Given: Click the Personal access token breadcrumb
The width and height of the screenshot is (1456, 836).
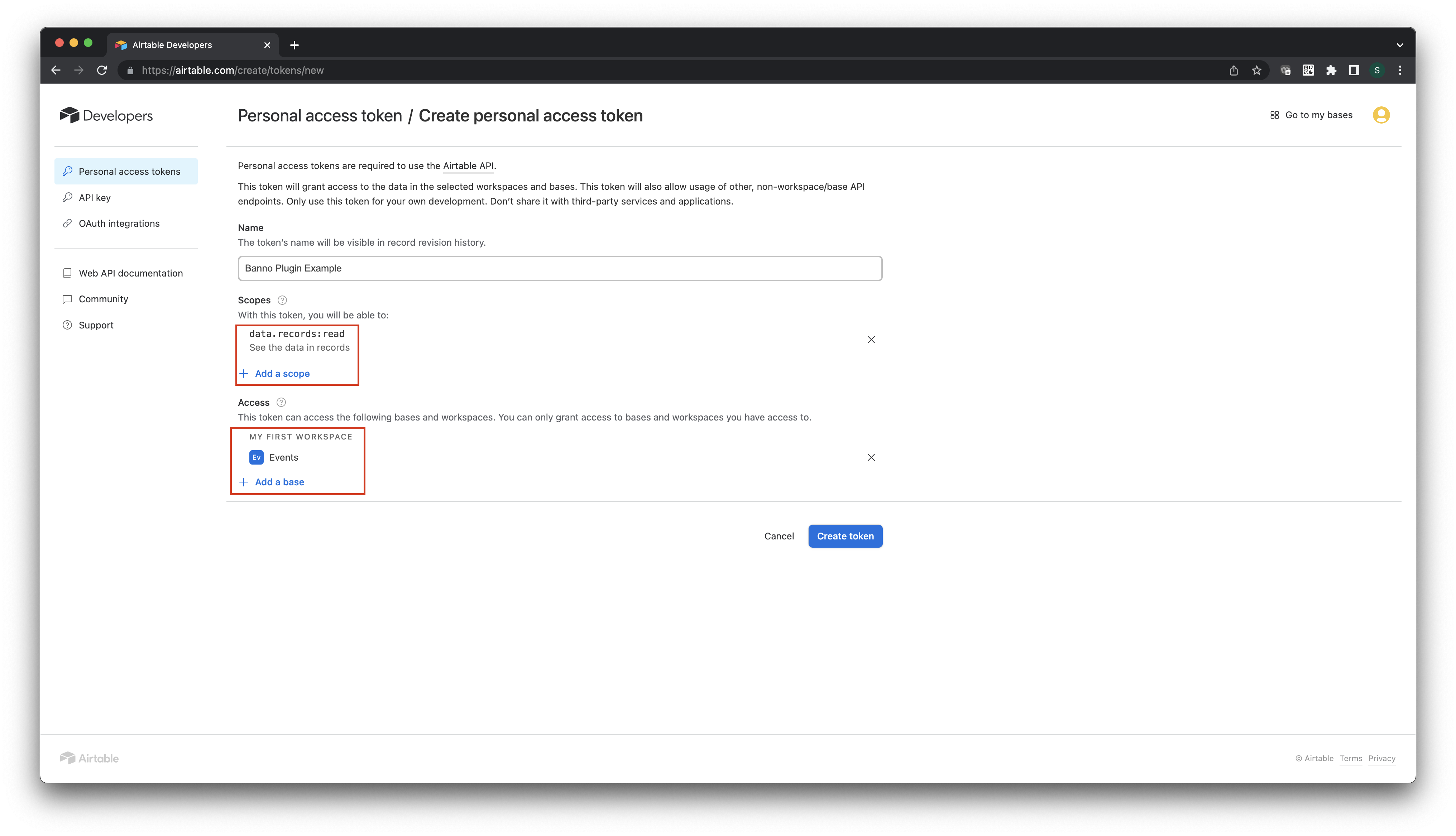Looking at the screenshot, I should 320,115.
